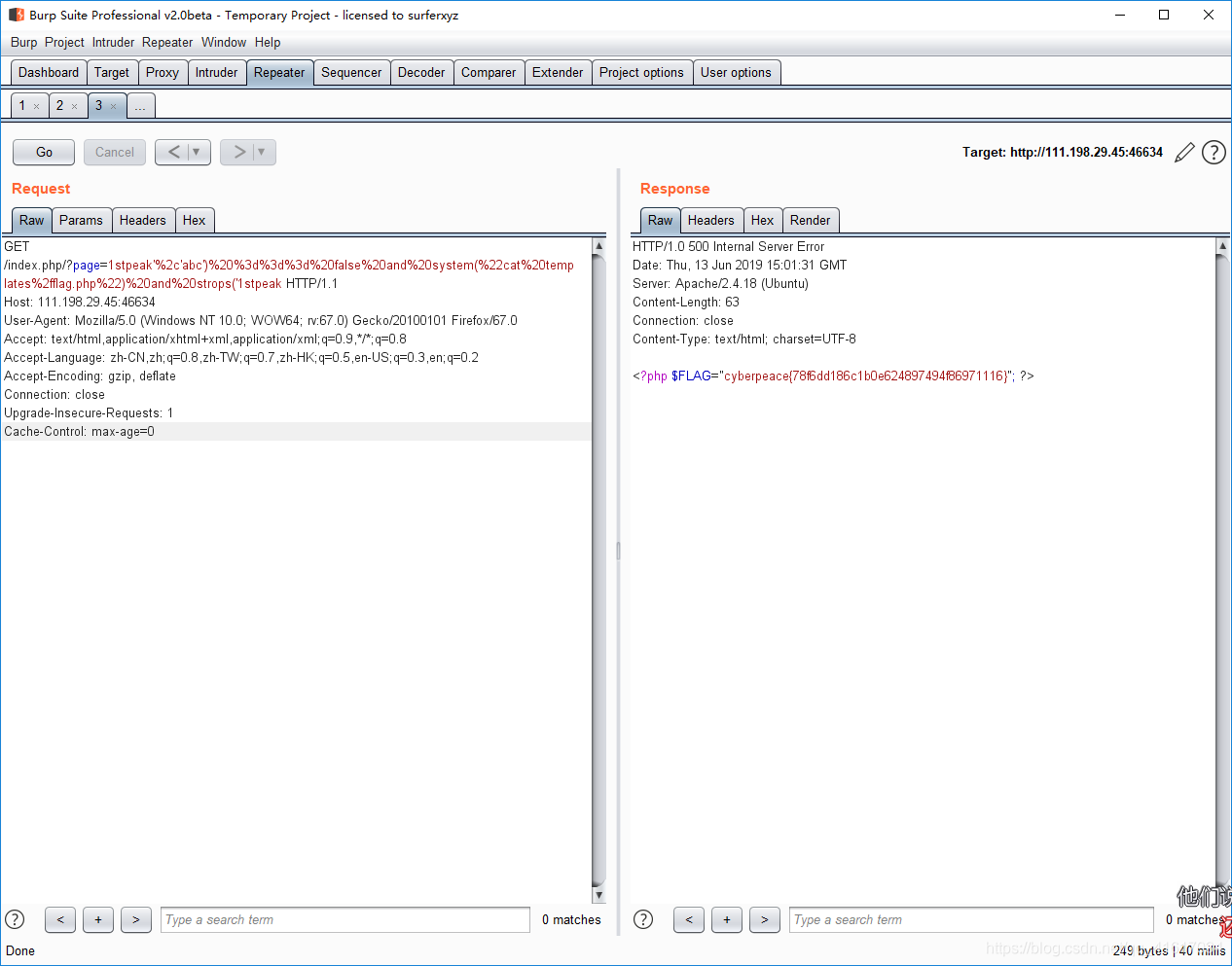Go forward in the request history
Image resolution: width=1232 pixels, height=966 pixels.
click(x=238, y=152)
